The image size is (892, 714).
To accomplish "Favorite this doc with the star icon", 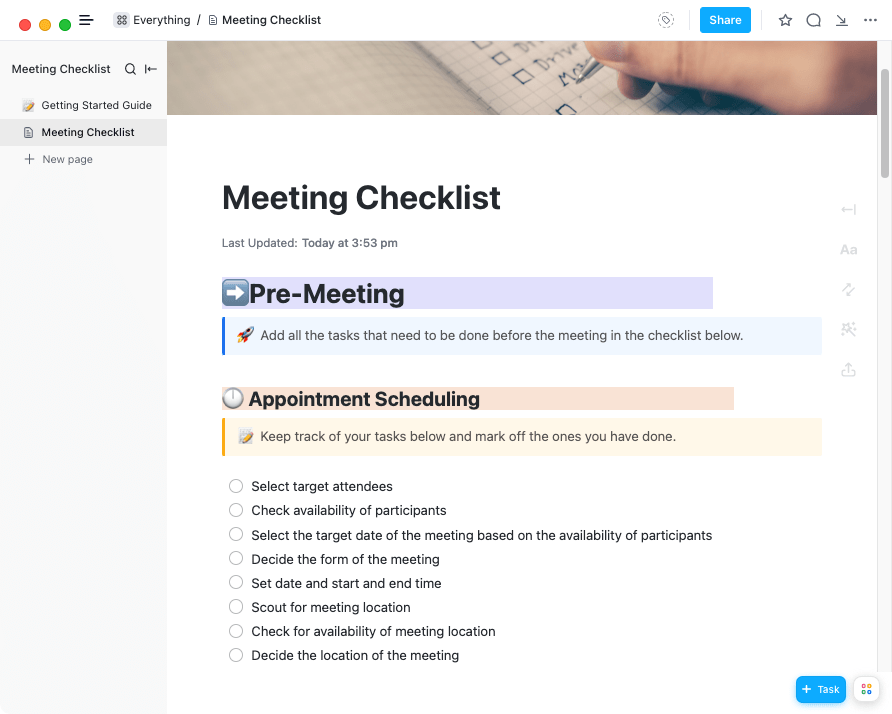I will 785,20.
